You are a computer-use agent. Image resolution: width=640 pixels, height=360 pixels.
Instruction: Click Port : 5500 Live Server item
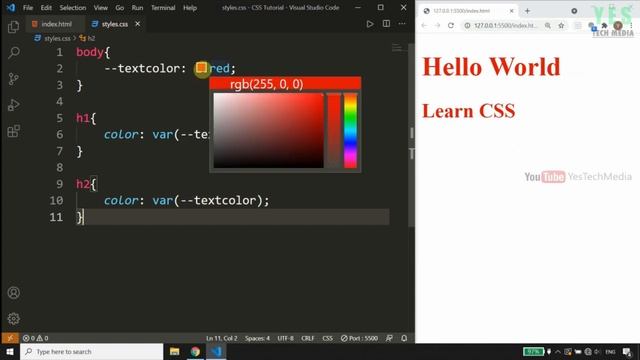359,338
